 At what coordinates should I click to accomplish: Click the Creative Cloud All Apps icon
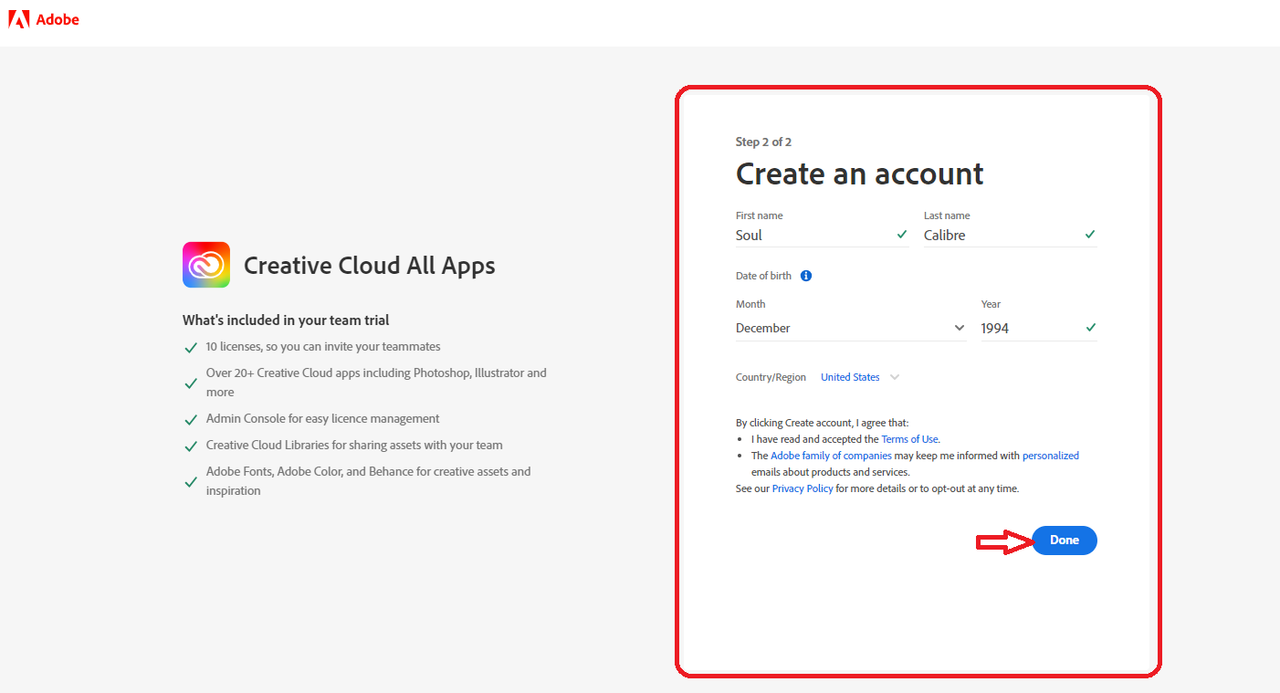pos(206,265)
